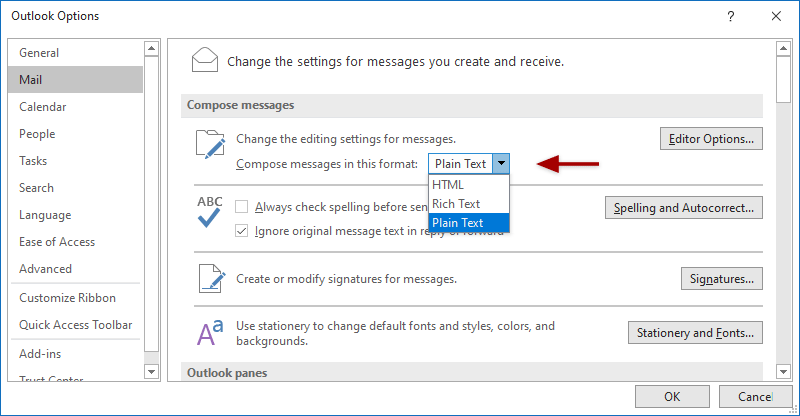Click category list scroll down arrow
The image size is (800, 416).
coord(152,372)
